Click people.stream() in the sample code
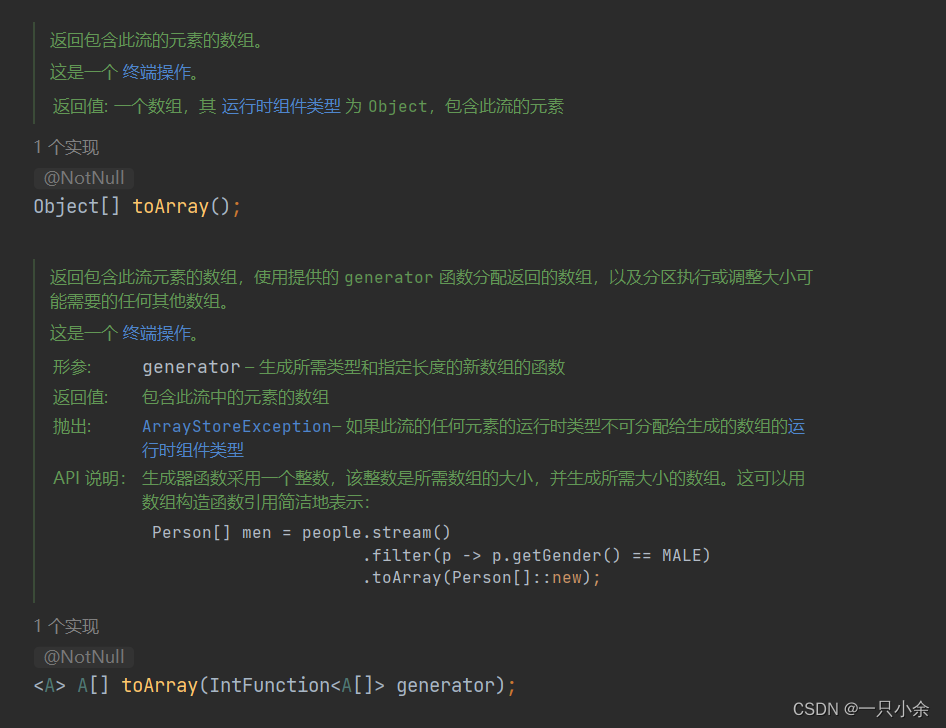946x728 pixels. 376,533
